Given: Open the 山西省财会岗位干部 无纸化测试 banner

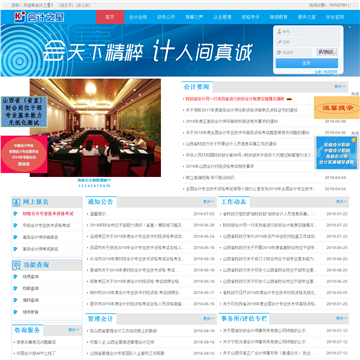Looking at the screenshot, I should tap(24, 112).
